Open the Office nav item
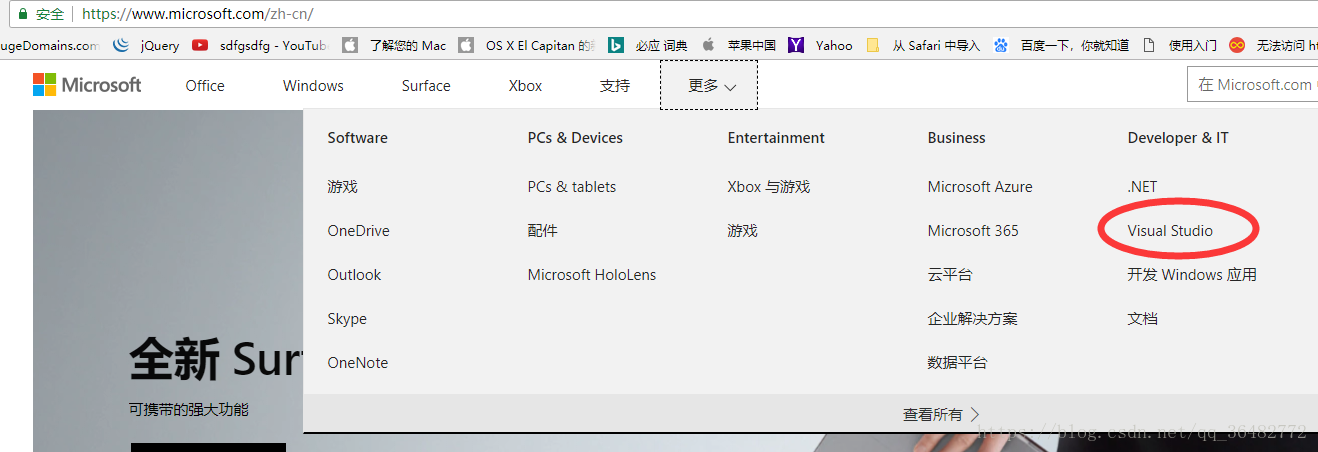Image resolution: width=1318 pixels, height=452 pixels. (205, 86)
